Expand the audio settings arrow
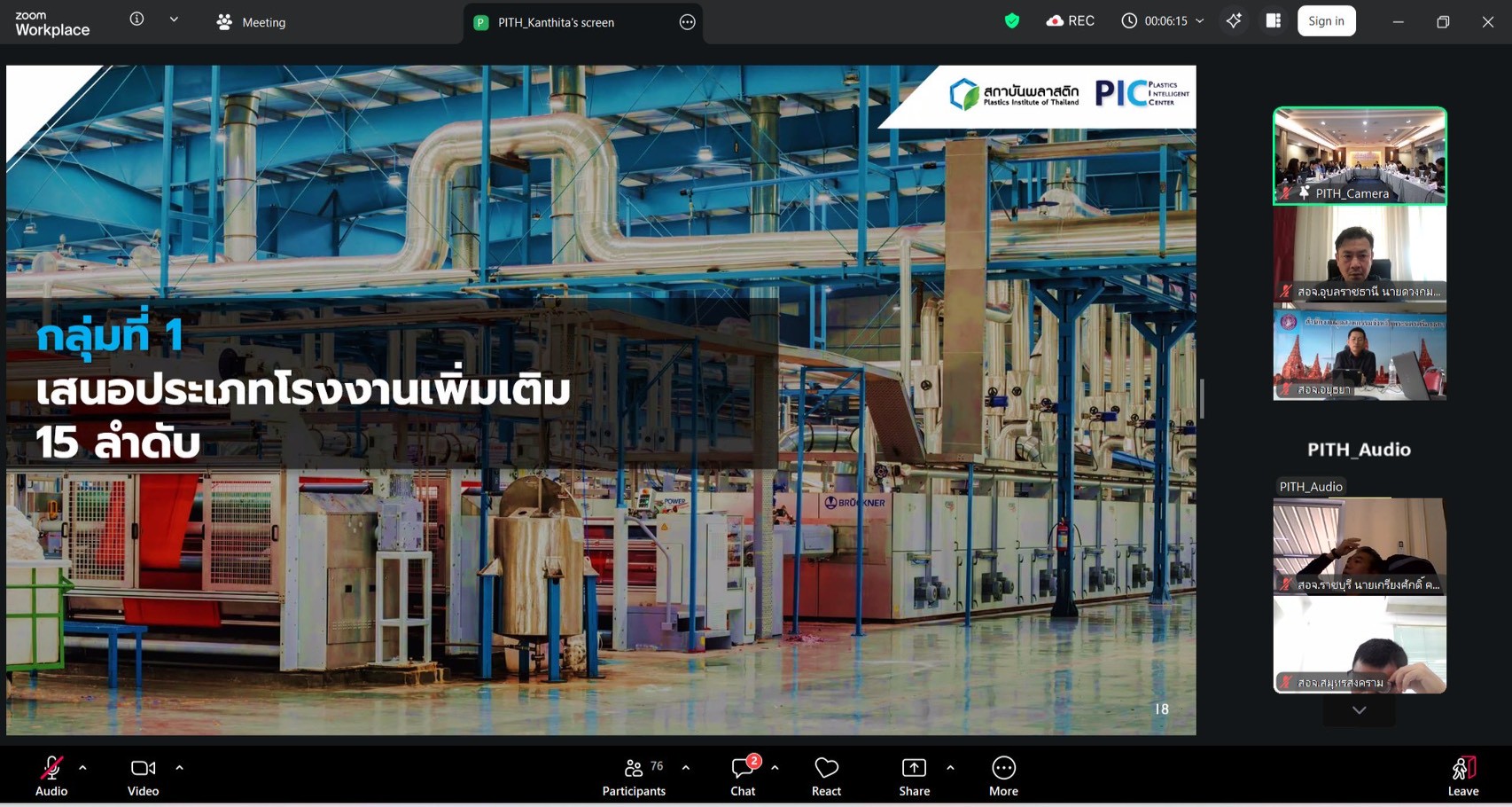Image resolution: width=1512 pixels, height=807 pixels. point(82,768)
